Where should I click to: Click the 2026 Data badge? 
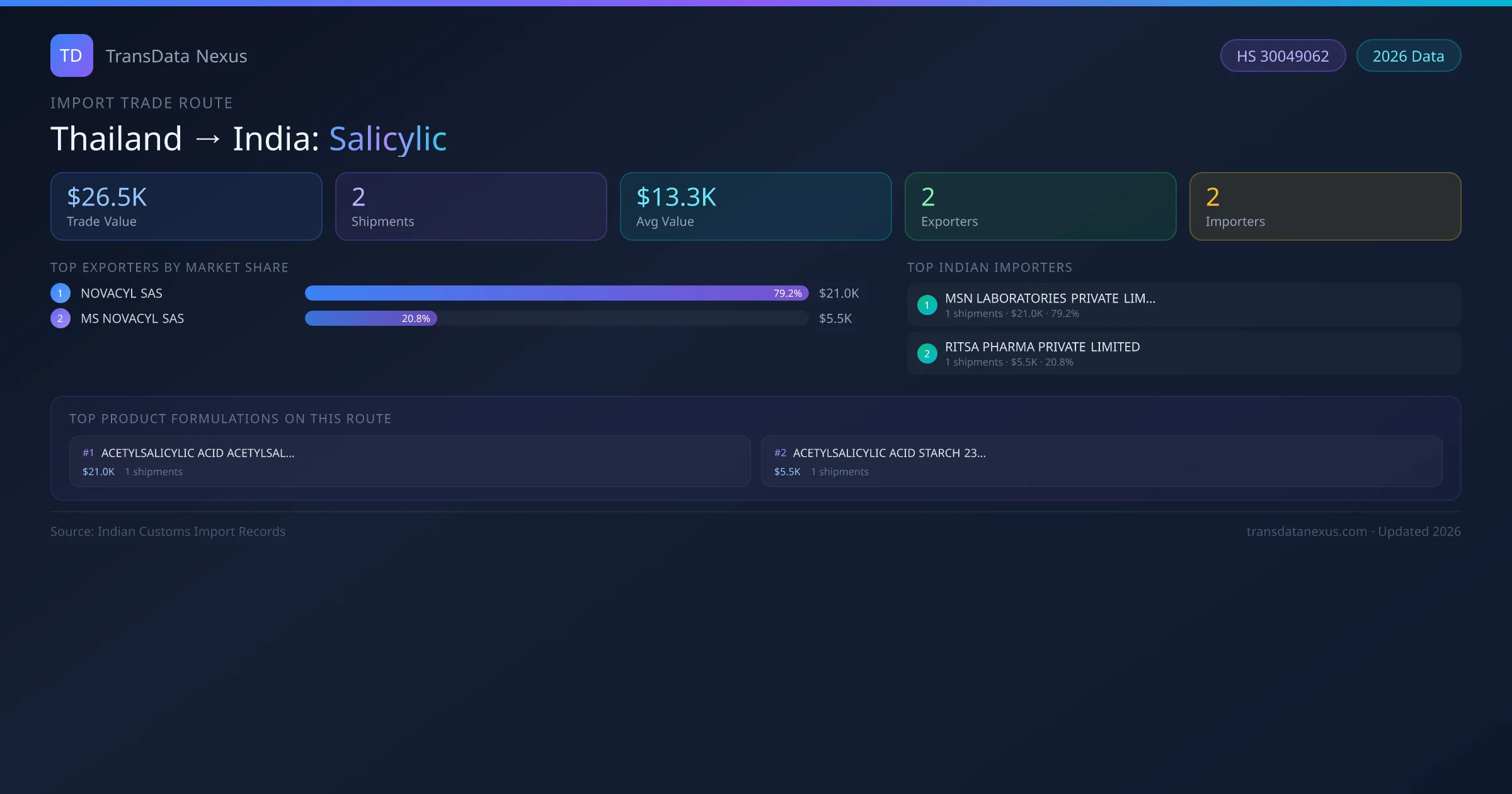click(1408, 56)
